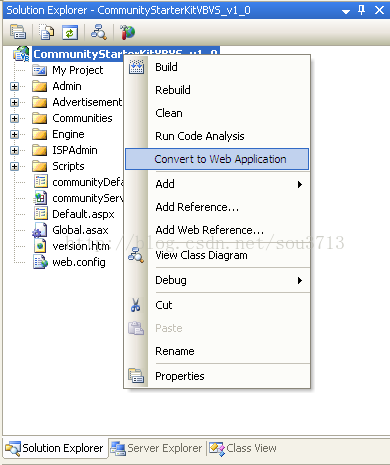Close the Solution Explorer panel

click(x=379, y=10)
